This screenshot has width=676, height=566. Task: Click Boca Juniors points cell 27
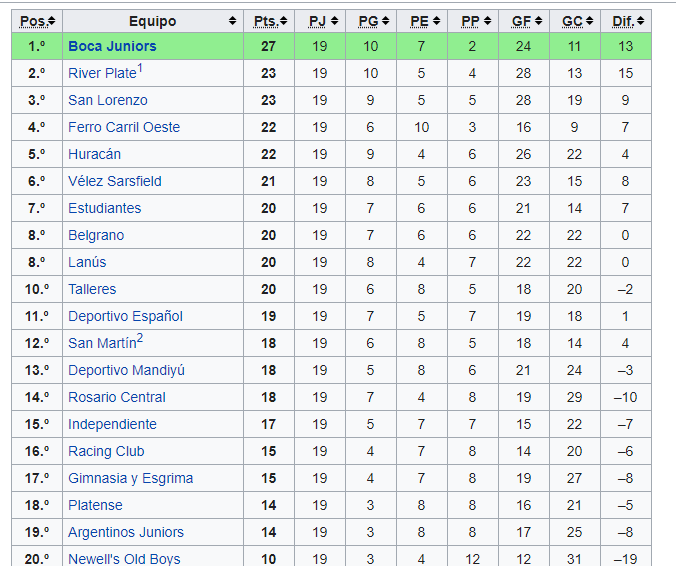pos(269,46)
